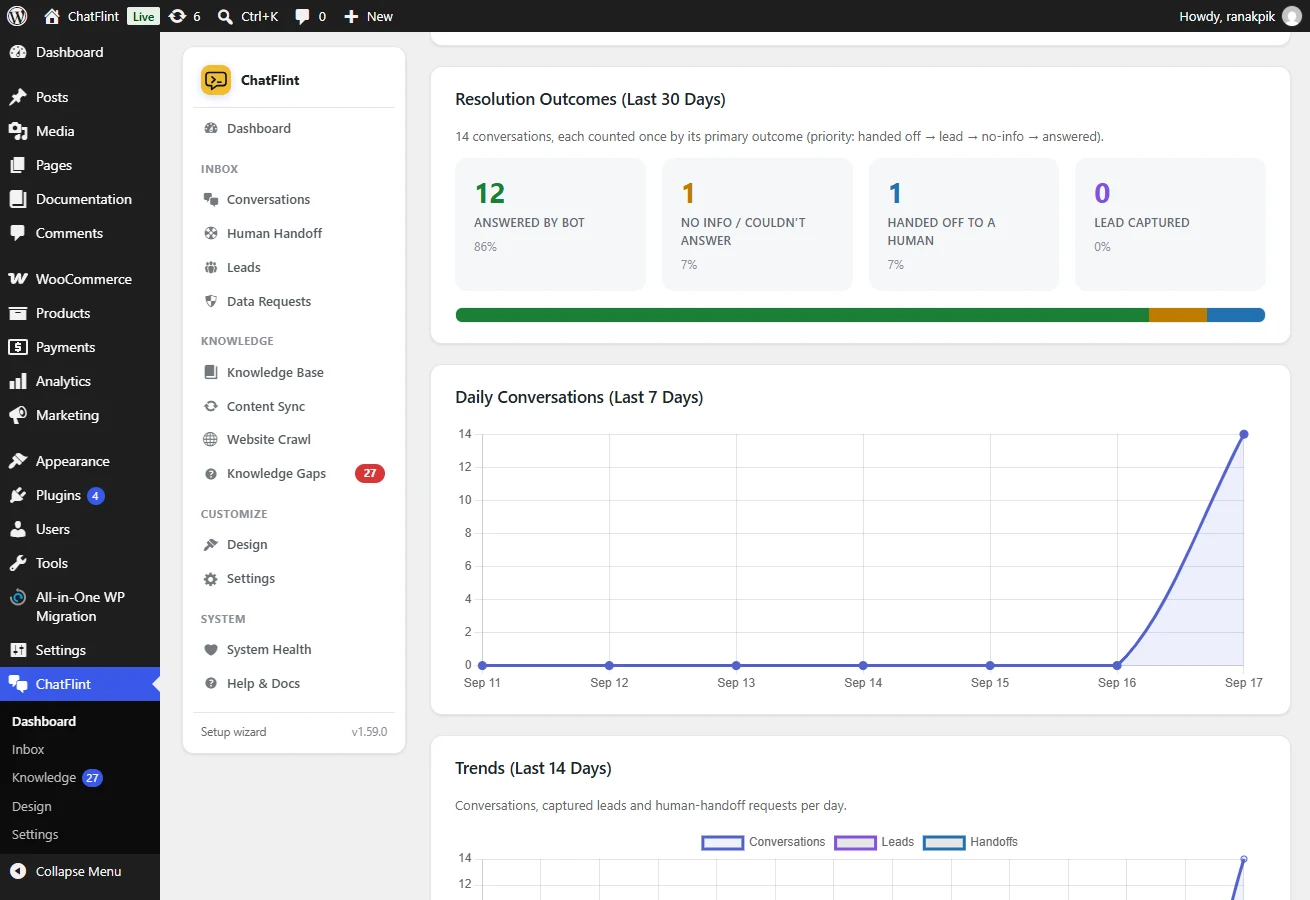Open Appearance via its paintbrush icon
Screen dimensions: 1310x900
pos(18,461)
